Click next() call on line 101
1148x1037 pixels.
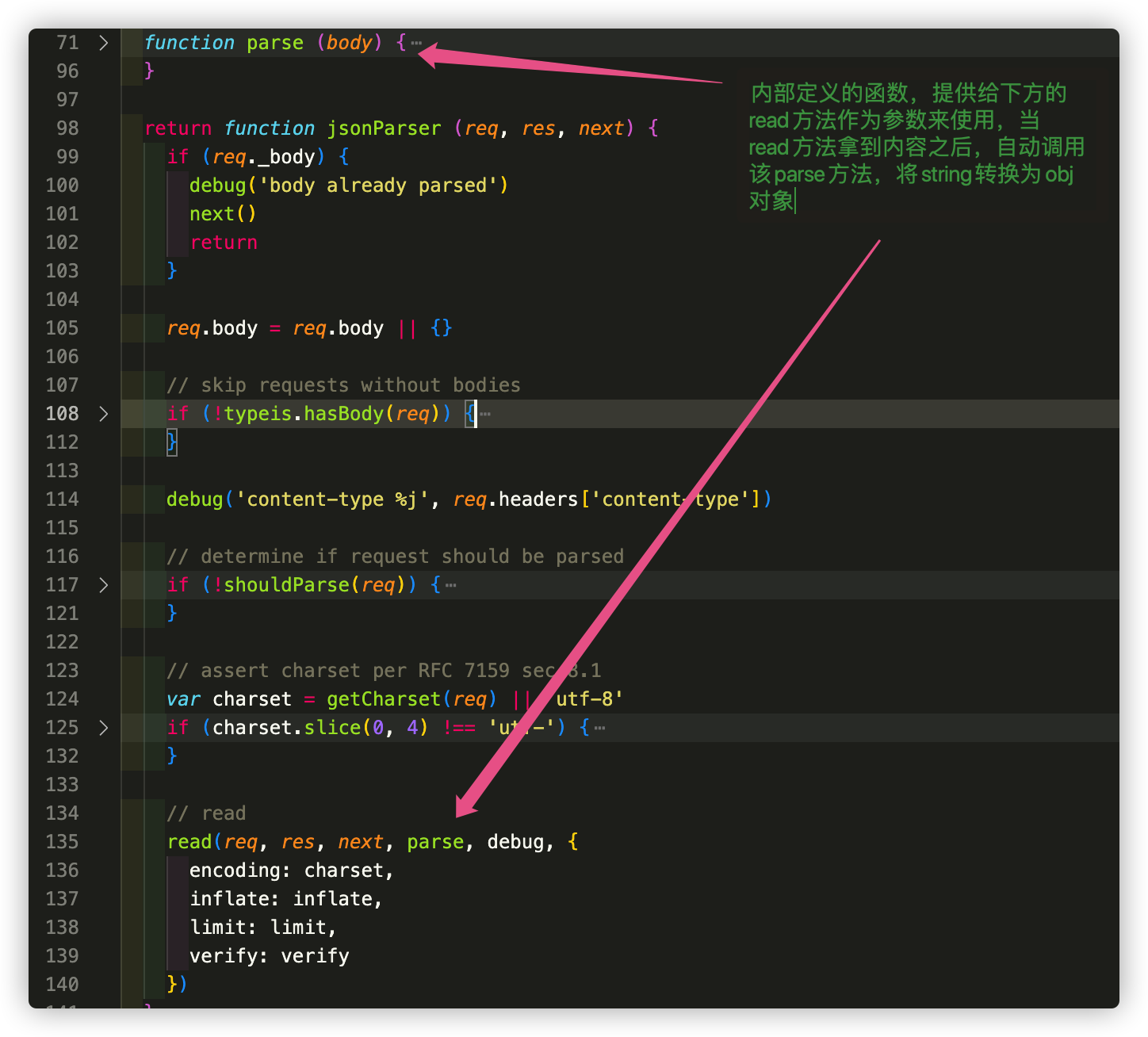coord(223,214)
